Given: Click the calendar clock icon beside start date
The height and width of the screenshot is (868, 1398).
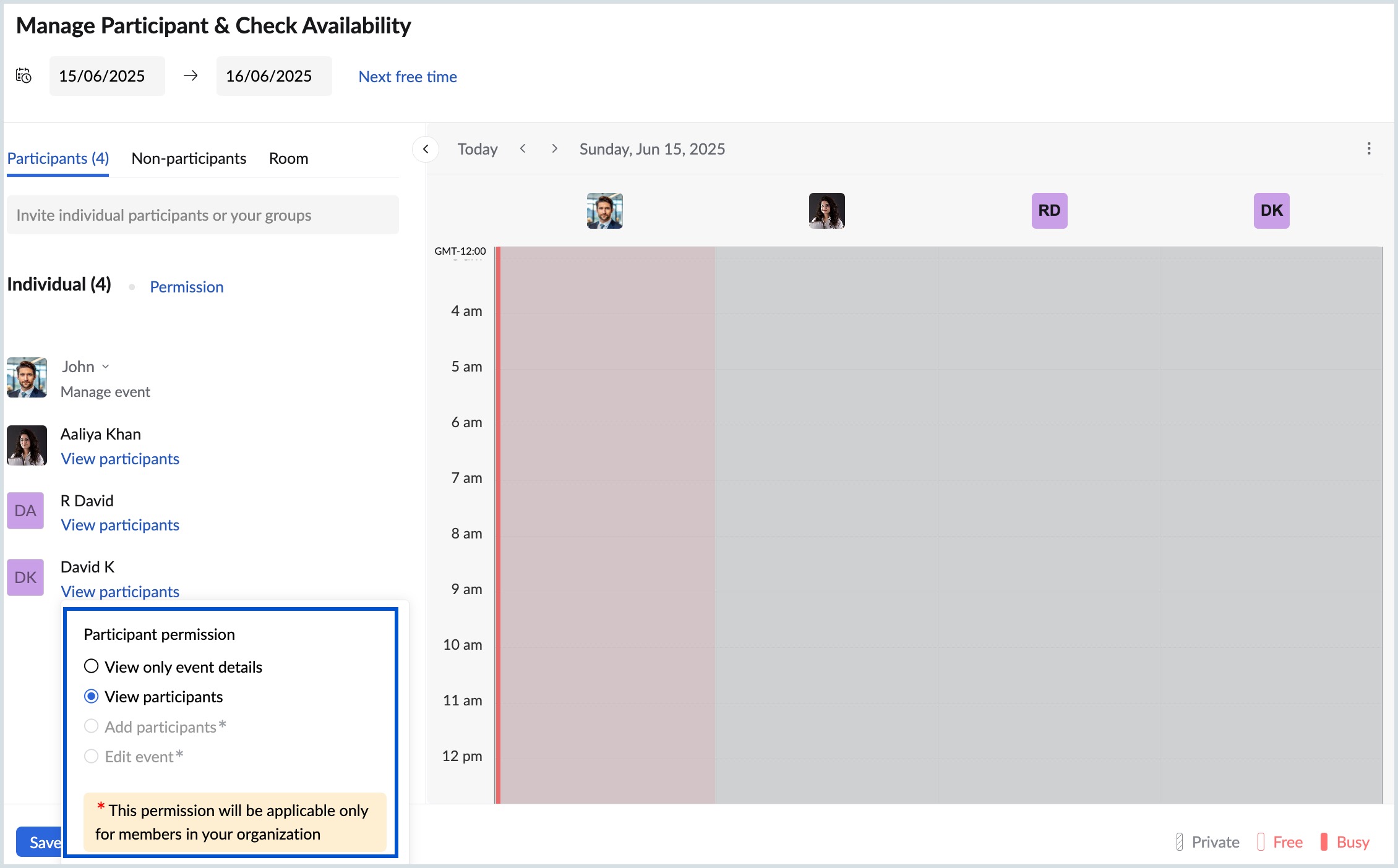Looking at the screenshot, I should pos(24,76).
